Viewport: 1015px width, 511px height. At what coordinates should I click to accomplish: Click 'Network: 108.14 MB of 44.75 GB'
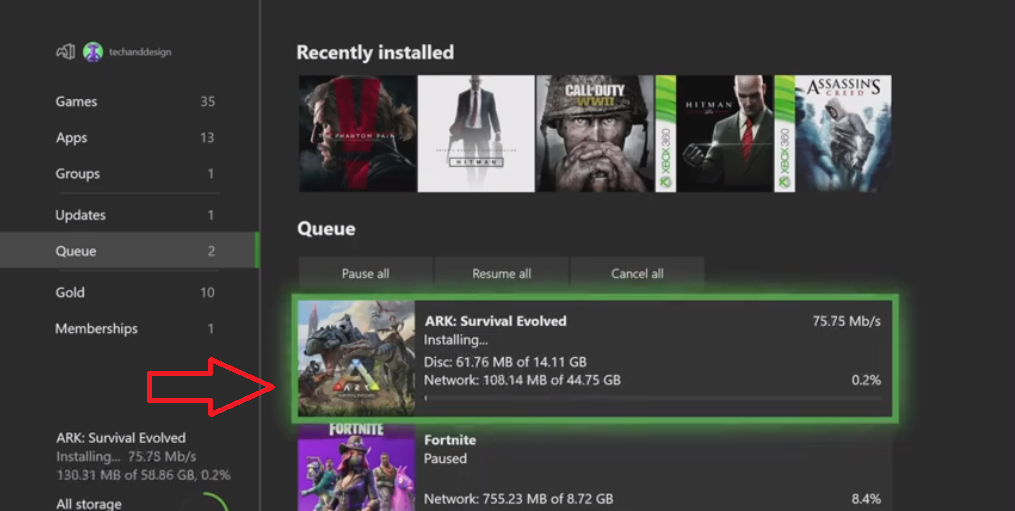point(522,380)
